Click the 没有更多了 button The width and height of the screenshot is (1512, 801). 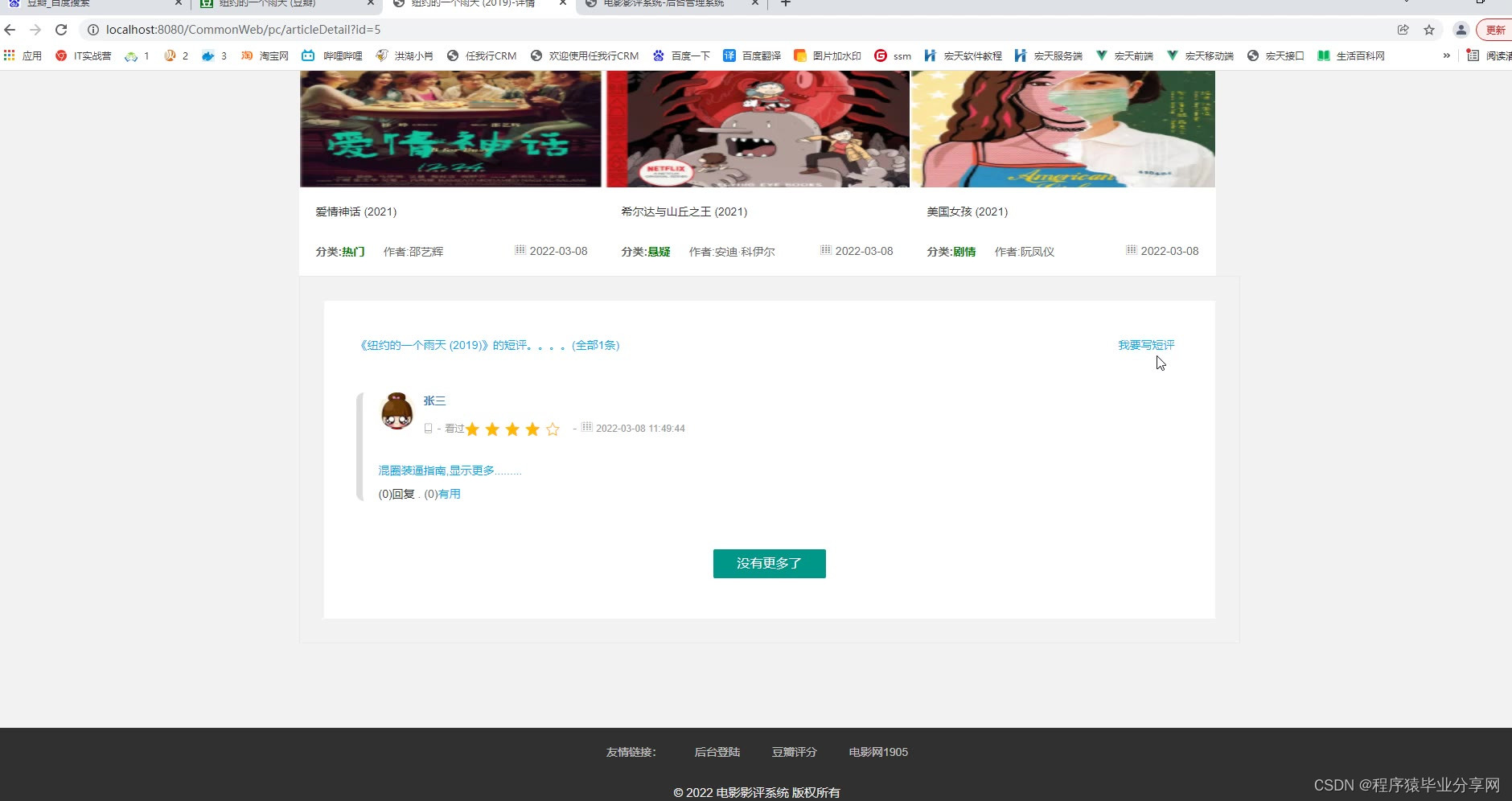(x=770, y=564)
